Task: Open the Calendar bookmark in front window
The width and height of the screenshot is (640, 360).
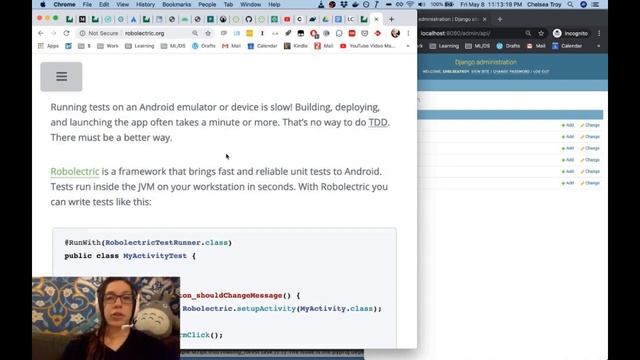Action: click(262, 46)
